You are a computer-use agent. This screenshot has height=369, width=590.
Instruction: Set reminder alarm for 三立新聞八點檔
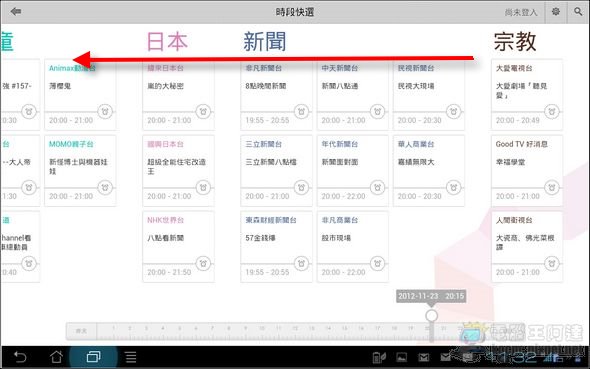tap(301, 187)
